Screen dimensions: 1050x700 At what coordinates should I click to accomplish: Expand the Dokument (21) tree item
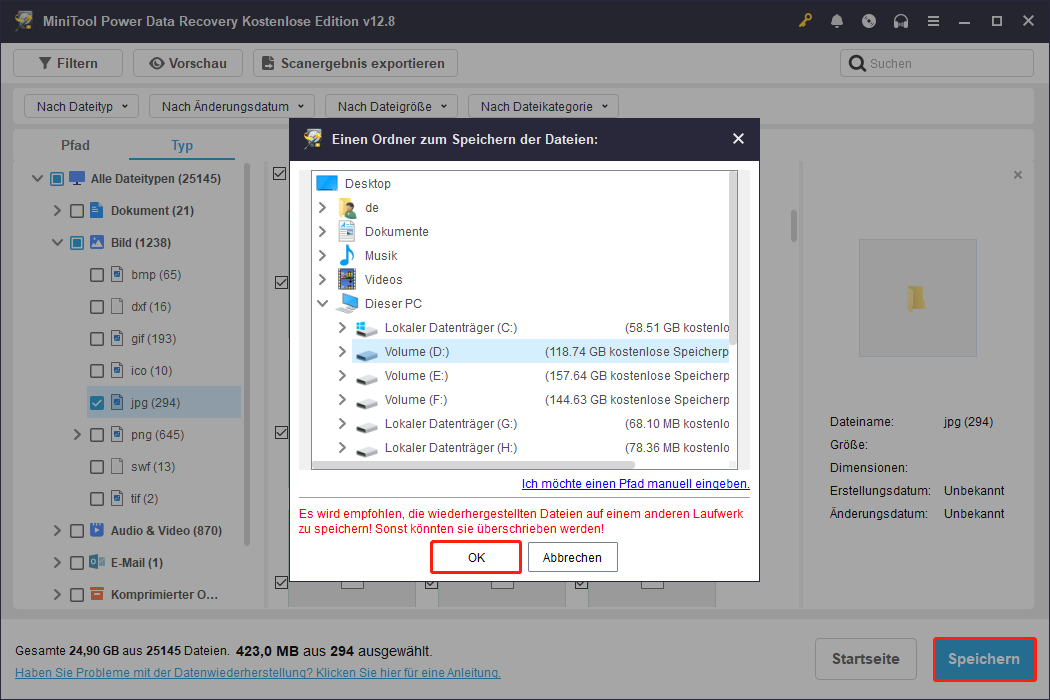[57, 210]
